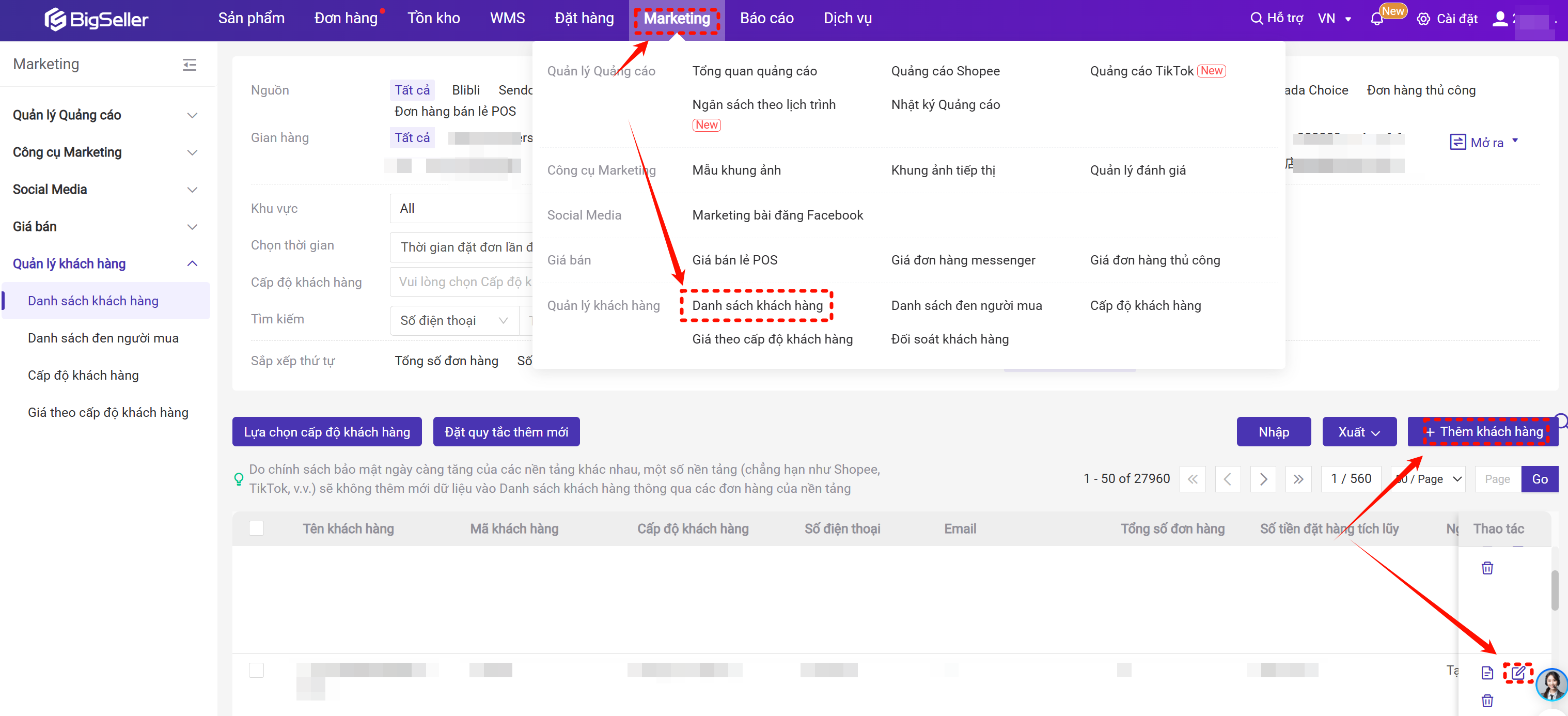Image resolution: width=1568 pixels, height=716 pixels.
Task: Jump to last page double arrow
Action: point(1298,479)
